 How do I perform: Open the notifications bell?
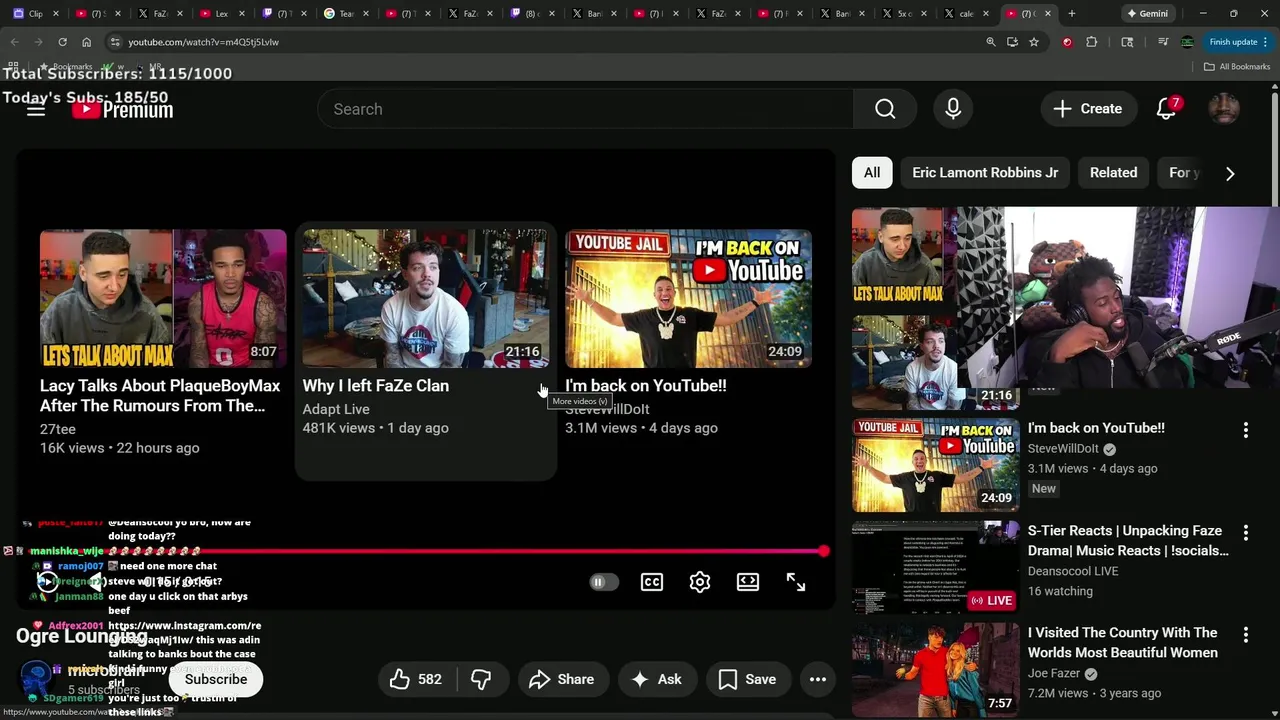pos(1166,109)
